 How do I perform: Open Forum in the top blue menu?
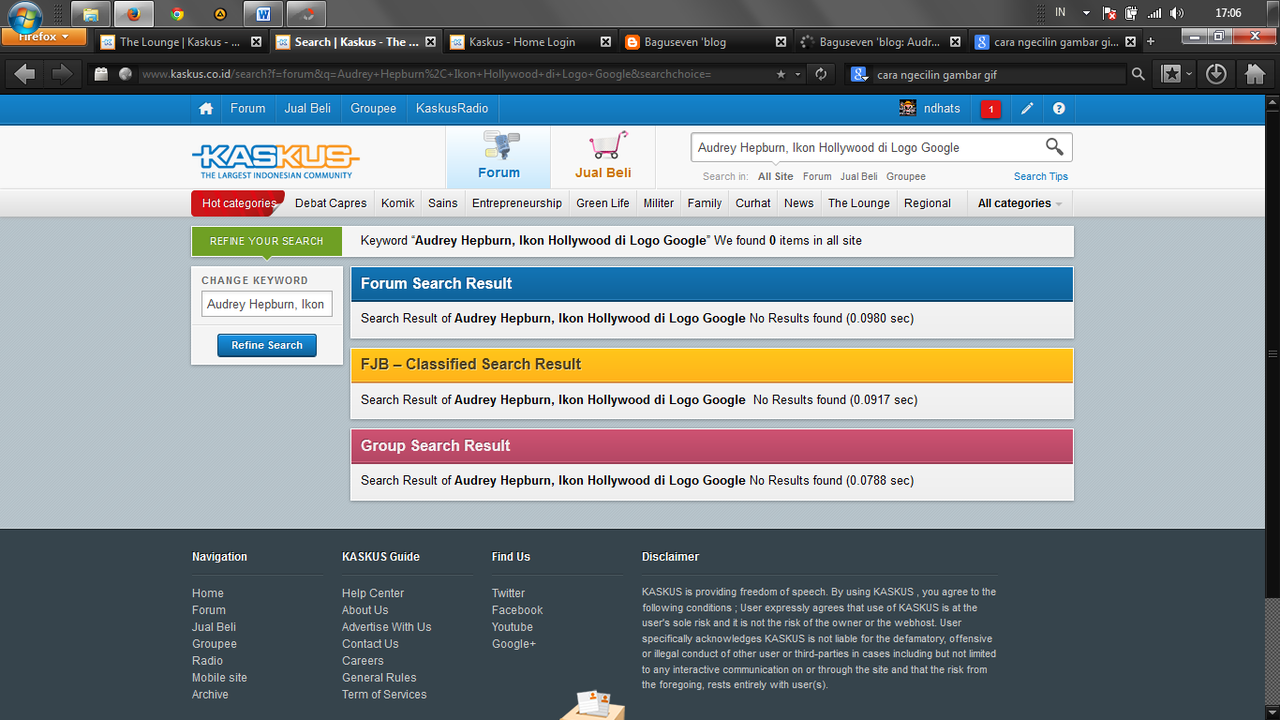pyautogui.click(x=248, y=109)
